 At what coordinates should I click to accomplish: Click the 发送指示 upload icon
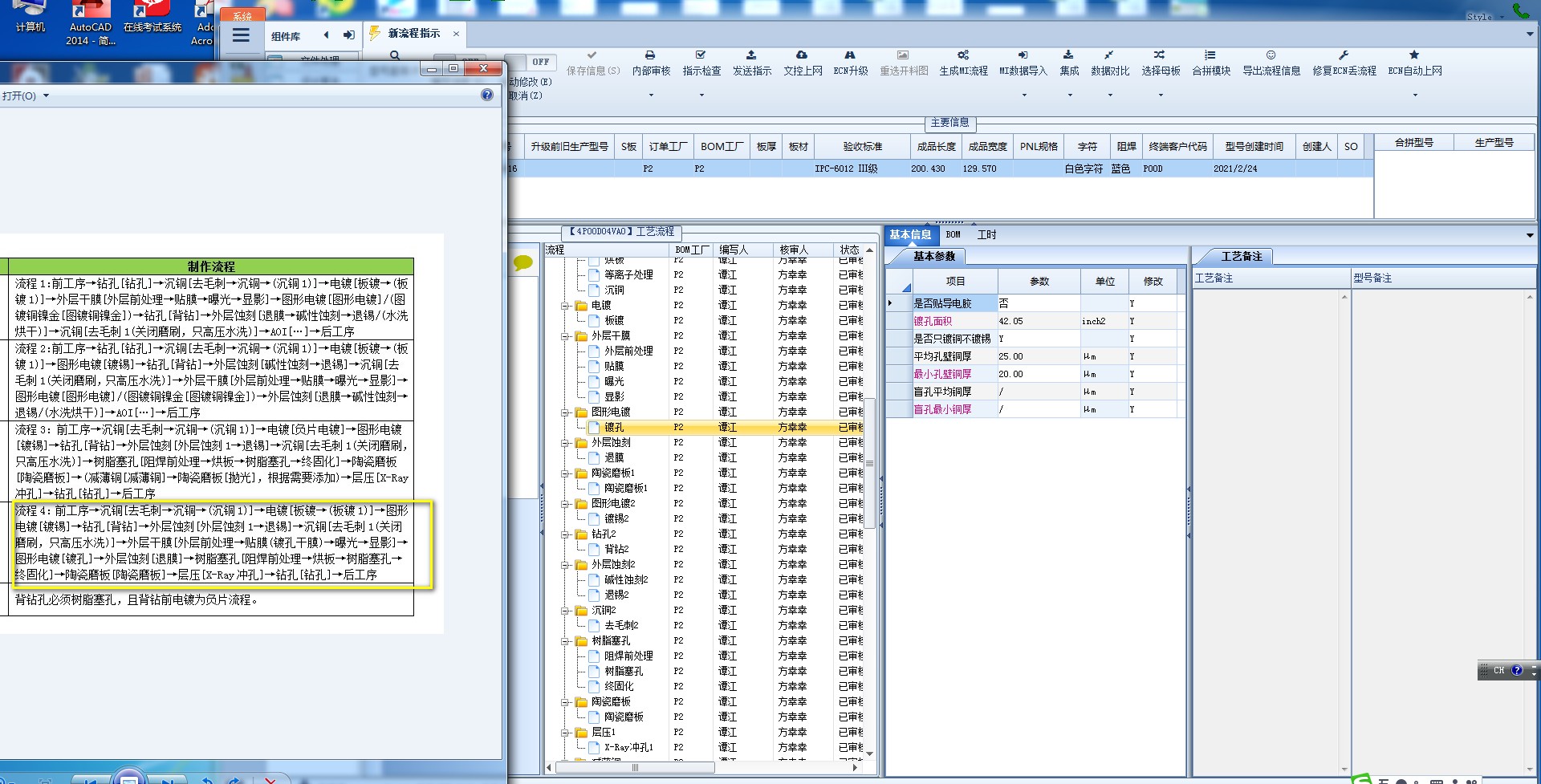[x=751, y=55]
